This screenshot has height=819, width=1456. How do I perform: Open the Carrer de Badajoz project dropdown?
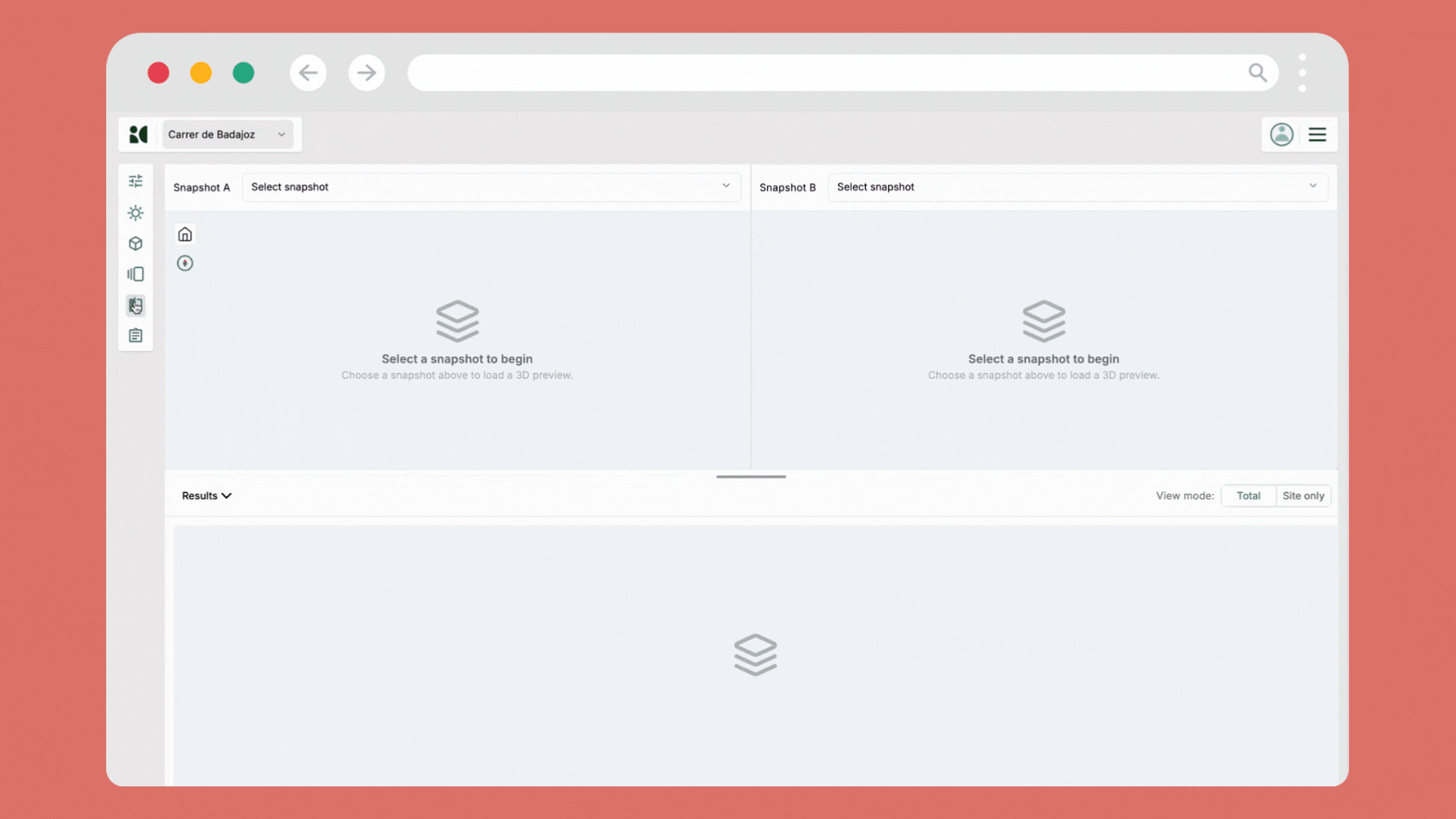point(227,134)
